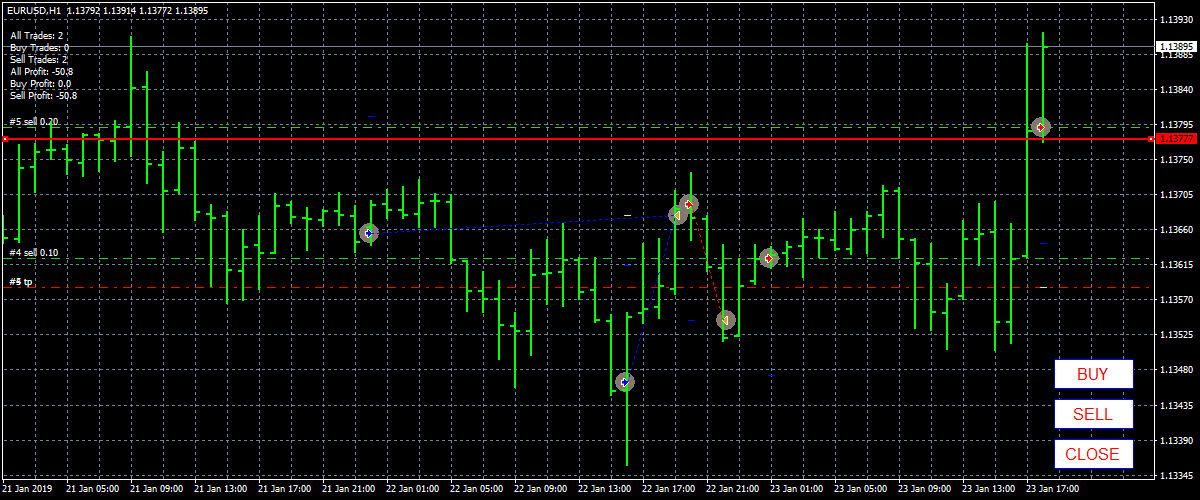Select the blue arrow marker near 21 Jan 21:00
1200x500 pixels.
pyautogui.click(x=368, y=233)
